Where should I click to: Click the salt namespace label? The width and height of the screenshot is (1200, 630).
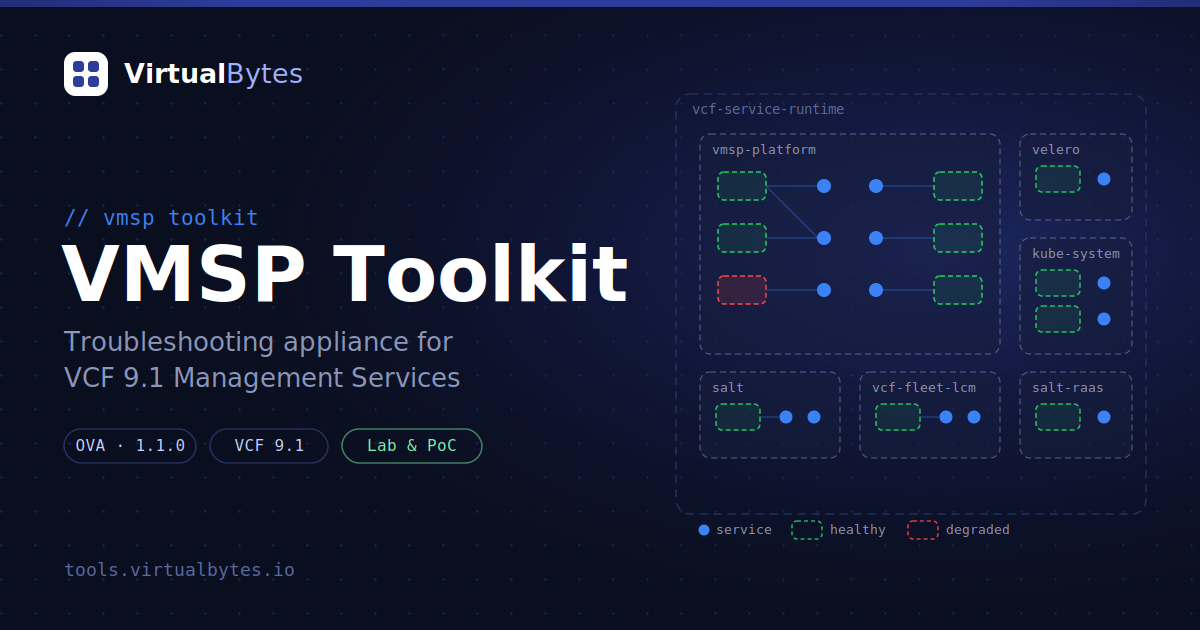728,388
